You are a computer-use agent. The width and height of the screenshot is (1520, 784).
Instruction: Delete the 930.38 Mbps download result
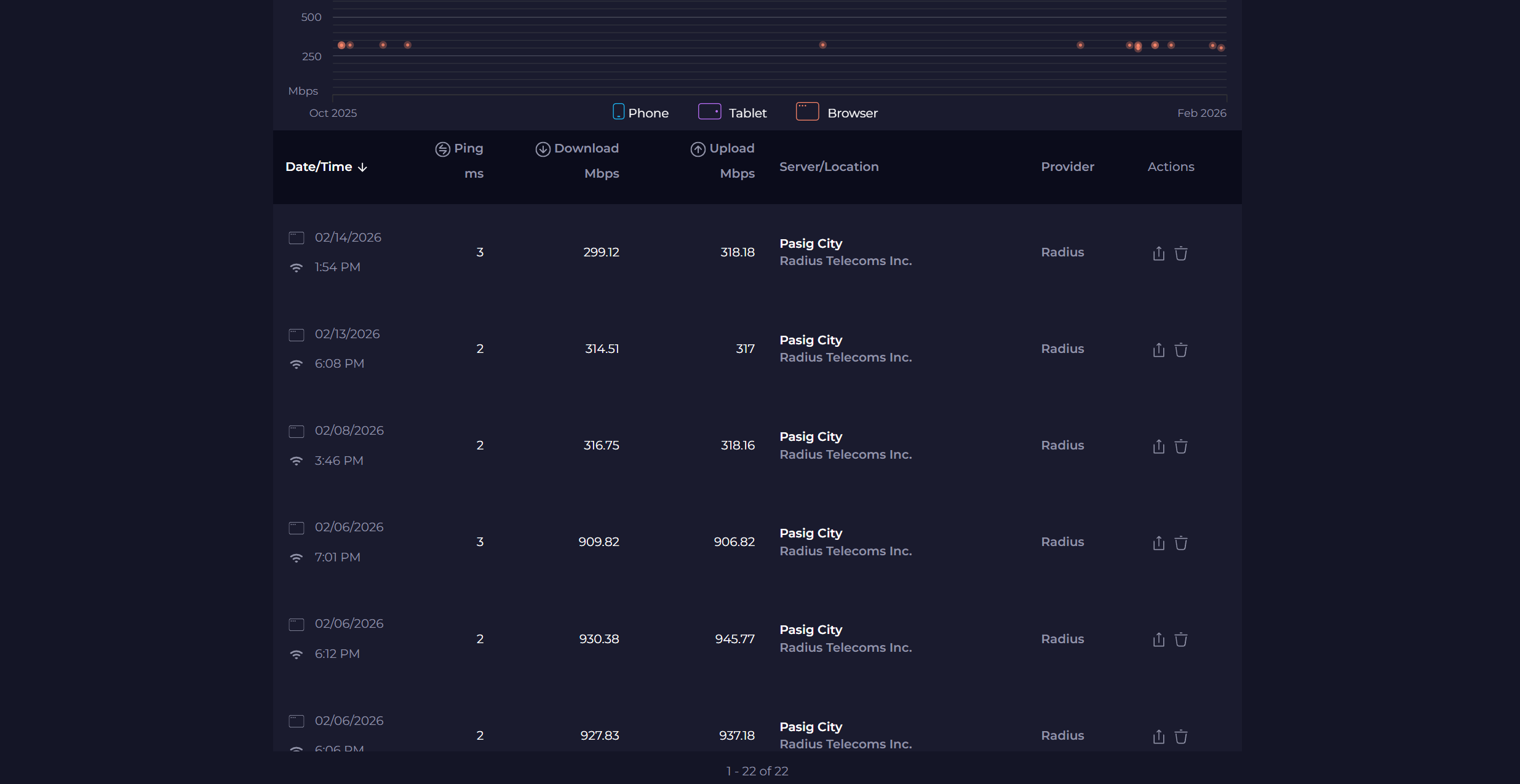click(1180, 639)
